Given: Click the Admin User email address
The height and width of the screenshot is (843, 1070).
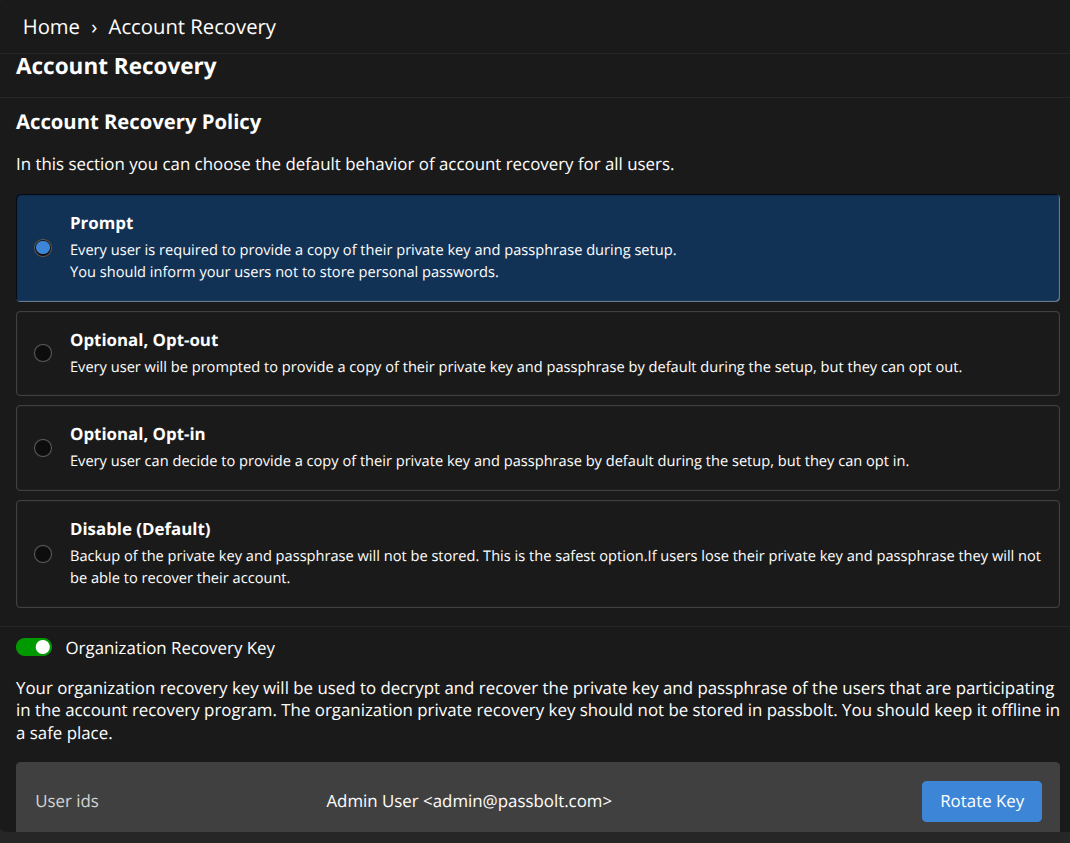Looking at the screenshot, I should (x=469, y=801).
